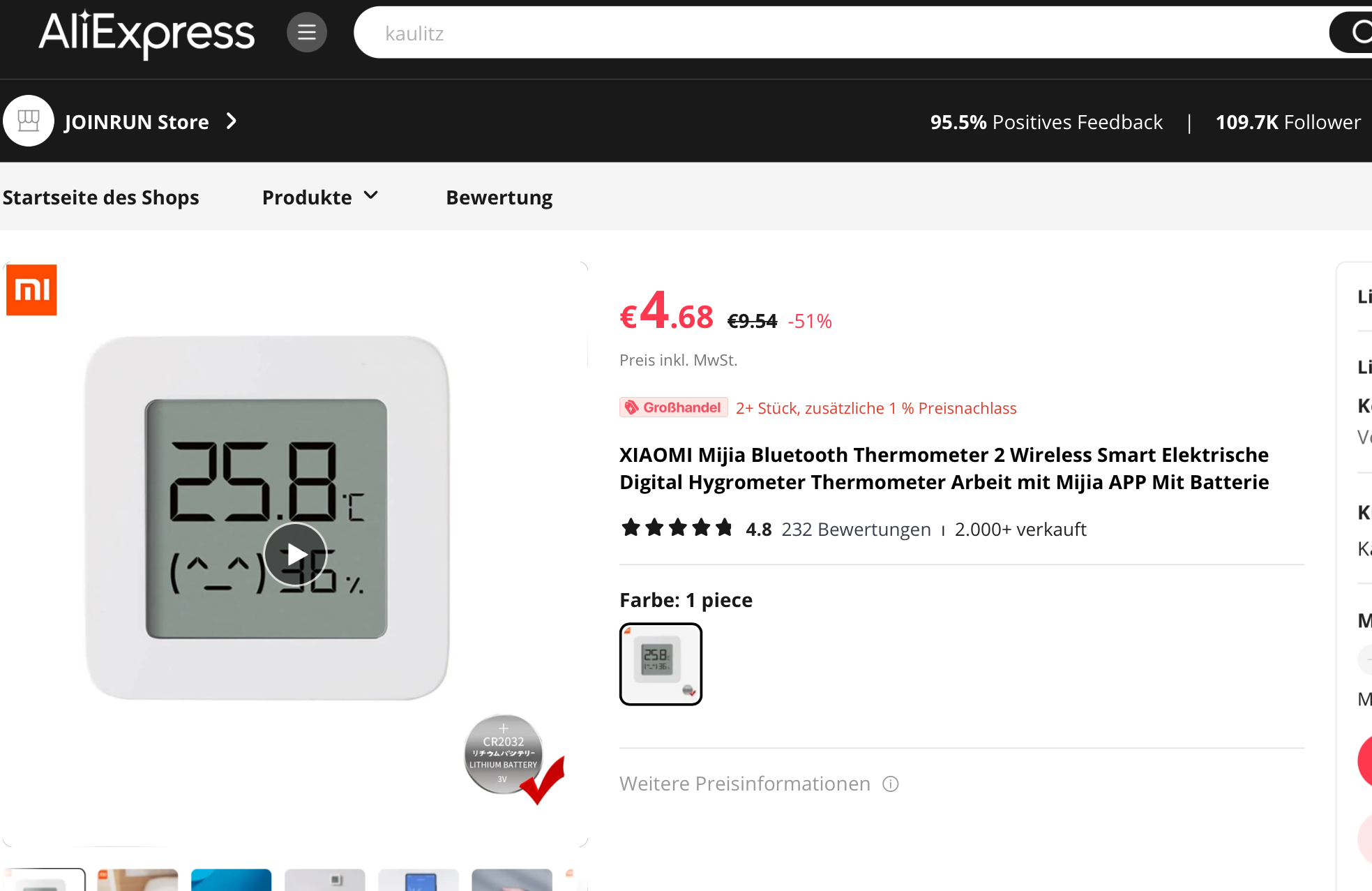
Task: Click in the kaulitz search field
Action: tap(840, 33)
